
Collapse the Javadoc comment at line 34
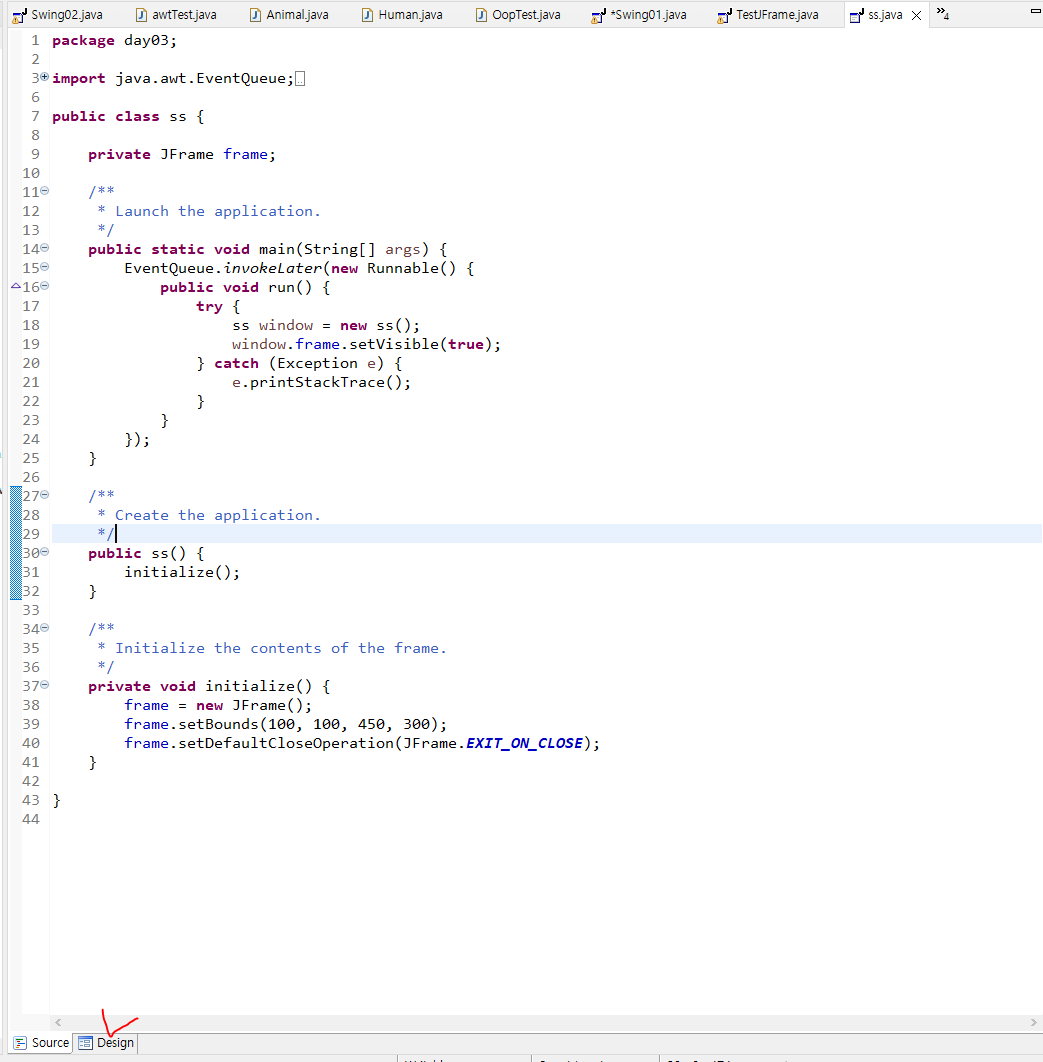point(45,628)
